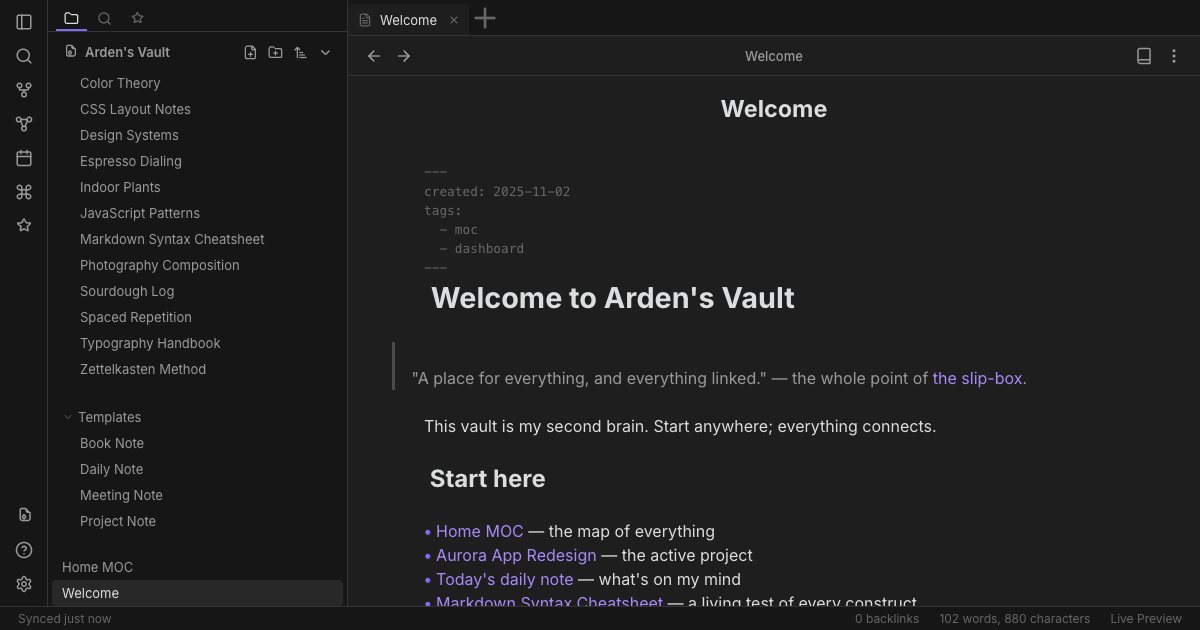The image size is (1200, 630).
Task: Switch to reading view with the book icon
Action: [x=1144, y=56]
